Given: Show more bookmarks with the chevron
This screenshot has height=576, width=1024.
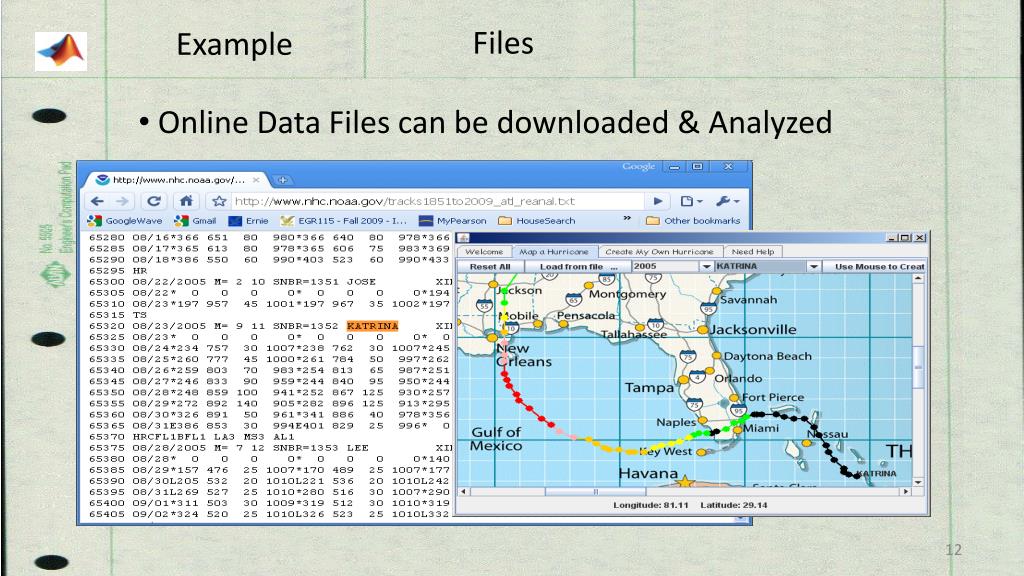Looking at the screenshot, I should 627,218.
